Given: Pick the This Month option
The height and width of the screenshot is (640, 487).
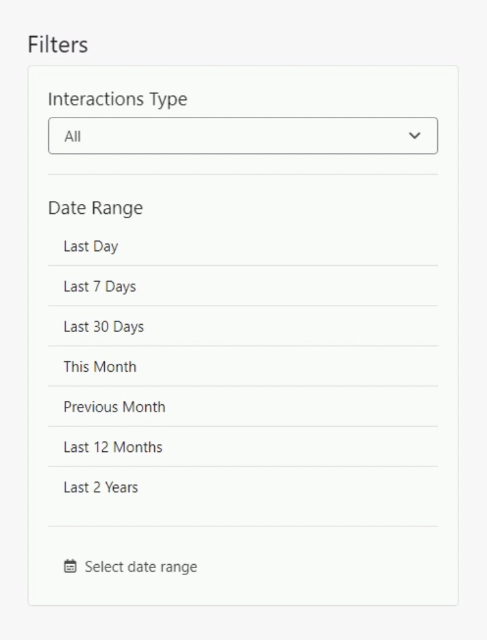Looking at the screenshot, I should (x=243, y=367).
